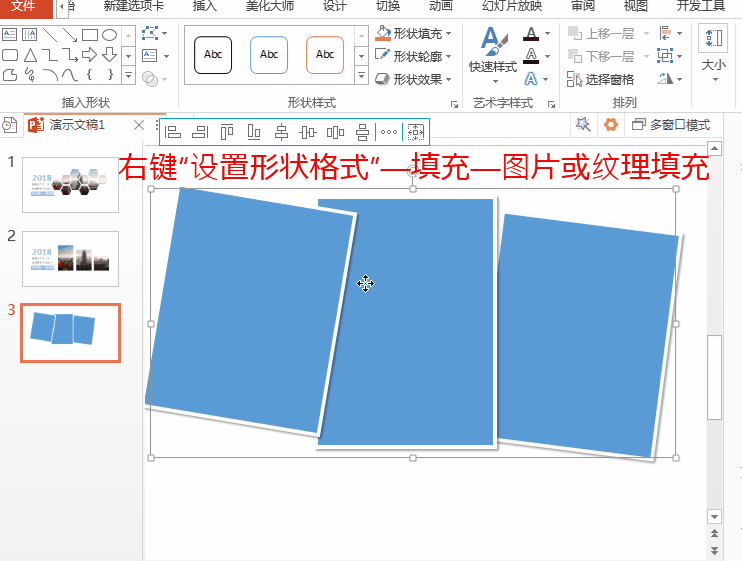Toggle align-to-slide icon in floating toolbar
Viewport: 742px width, 561px height.
point(416,132)
